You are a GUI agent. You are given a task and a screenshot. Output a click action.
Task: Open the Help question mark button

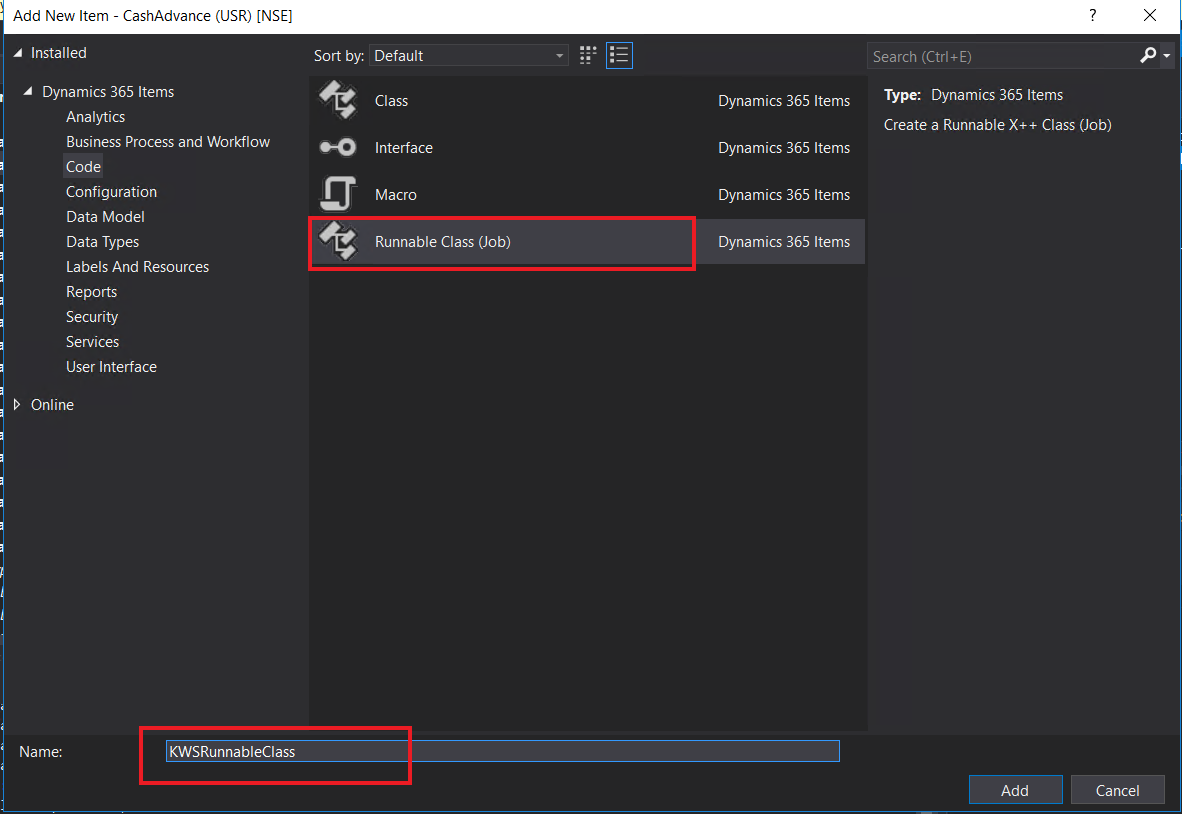pyautogui.click(x=1092, y=15)
